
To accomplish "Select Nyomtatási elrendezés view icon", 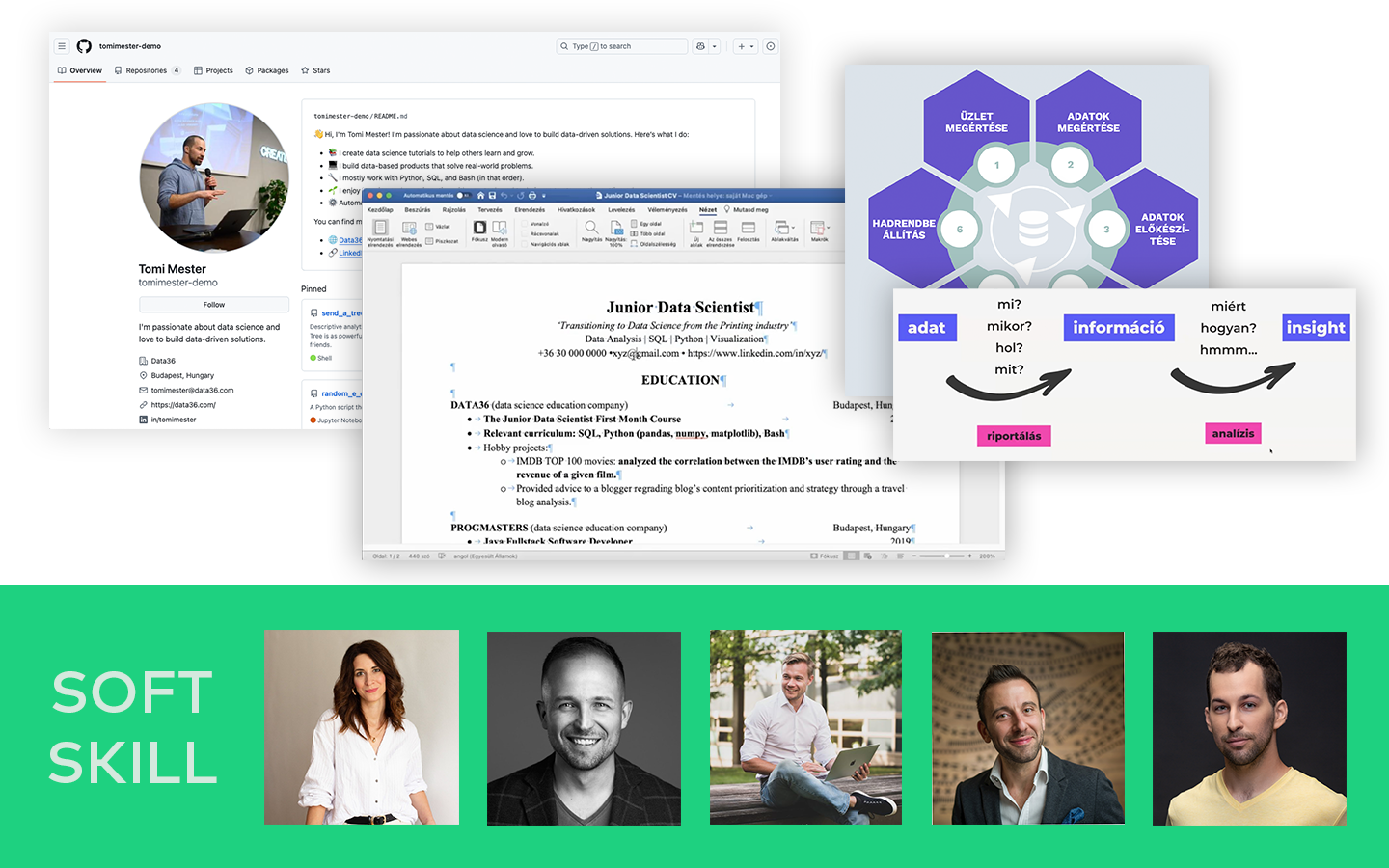I will click(x=380, y=228).
